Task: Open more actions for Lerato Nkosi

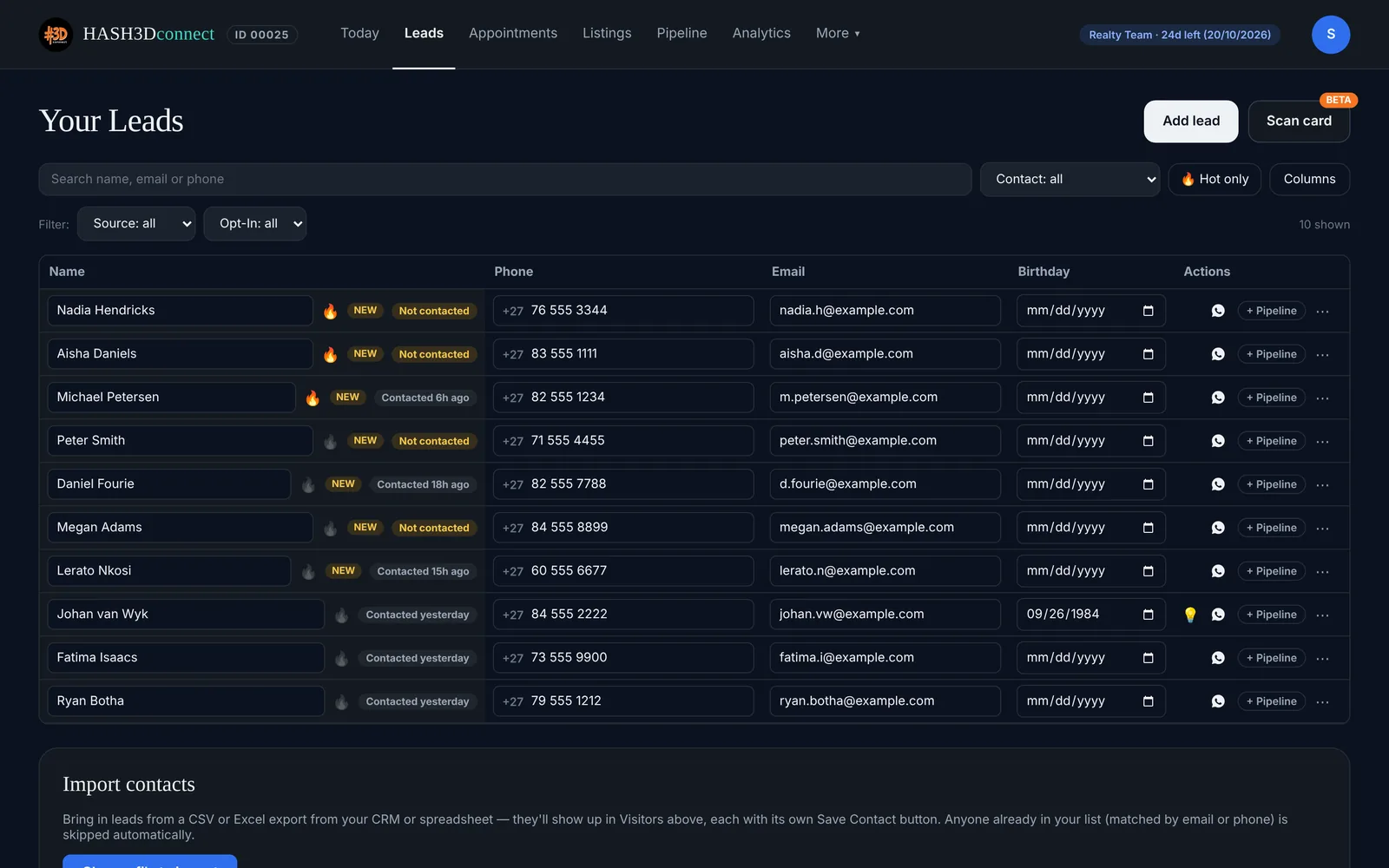Action: [x=1322, y=571]
